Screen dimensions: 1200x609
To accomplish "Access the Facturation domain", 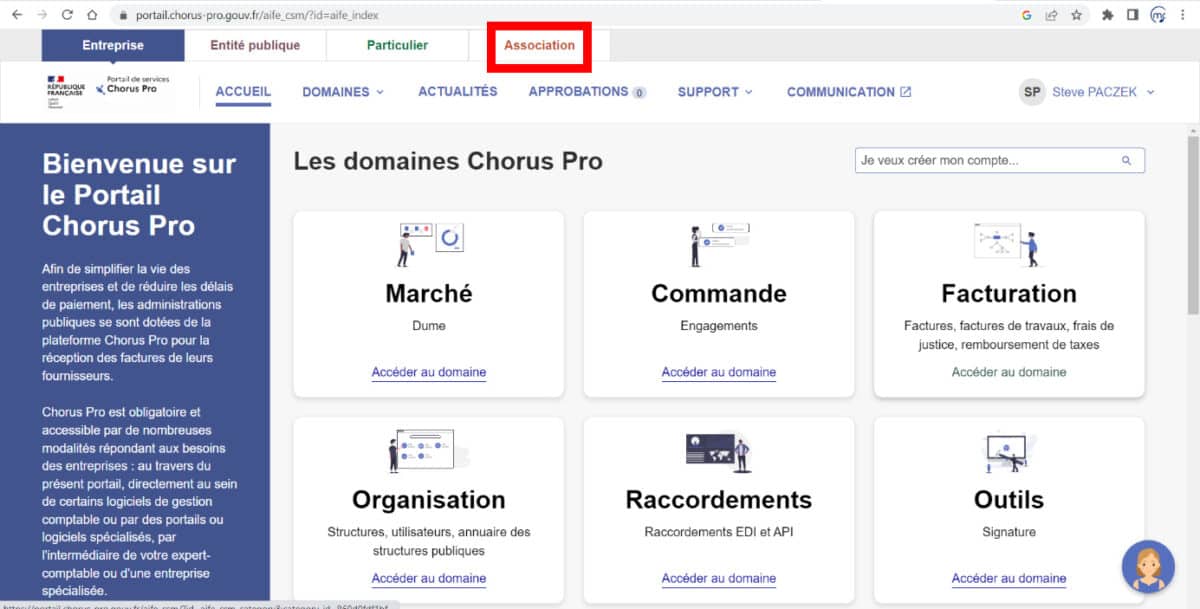I will click(x=1008, y=369).
